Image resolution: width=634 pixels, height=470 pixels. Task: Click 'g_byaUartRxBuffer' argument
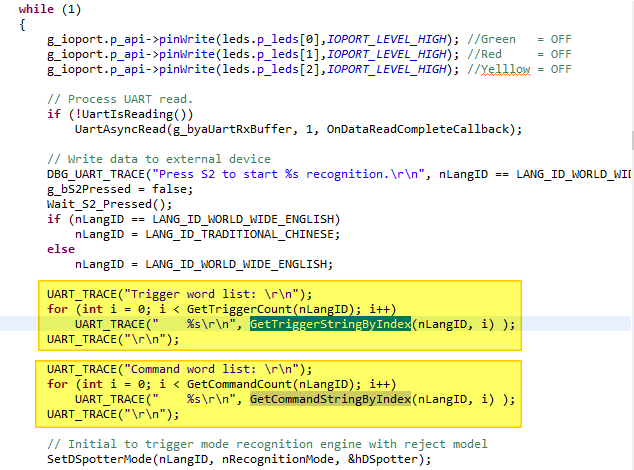(232, 129)
